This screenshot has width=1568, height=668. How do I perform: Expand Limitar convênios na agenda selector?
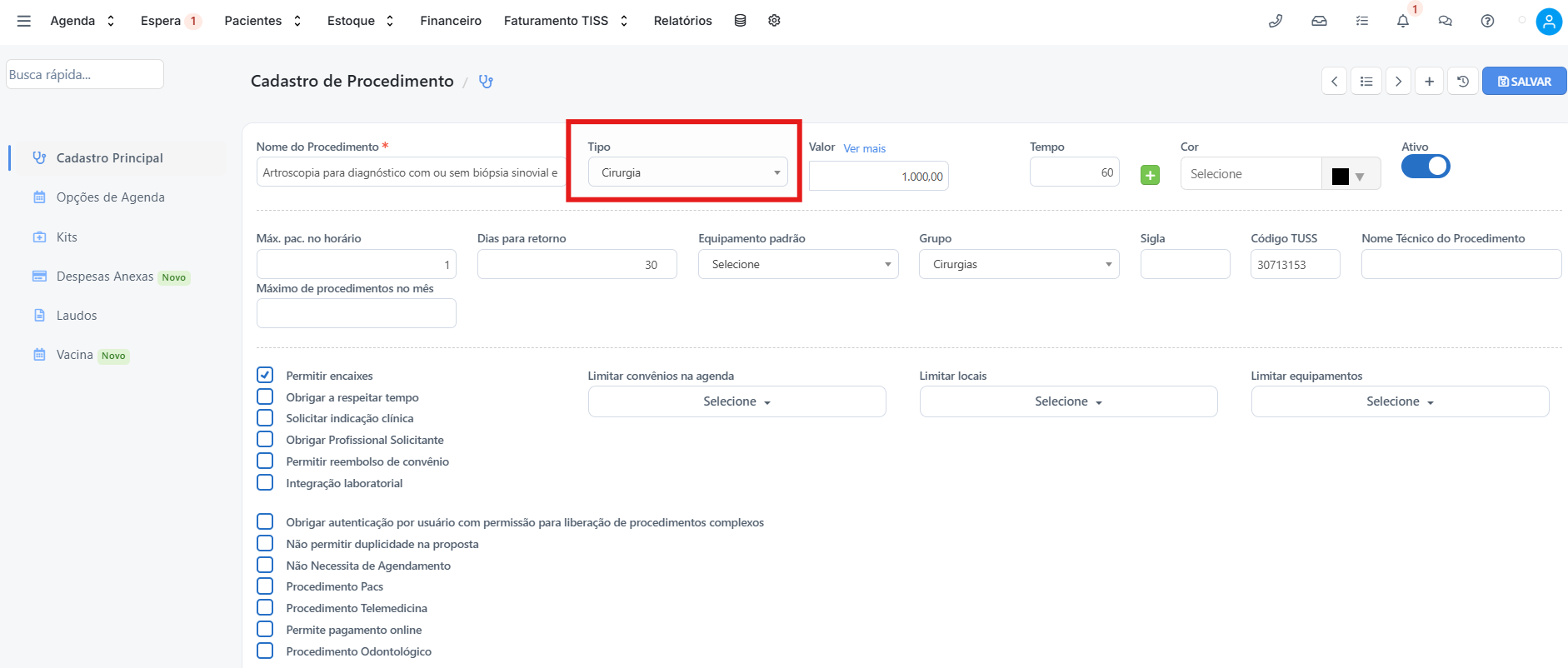(737, 401)
